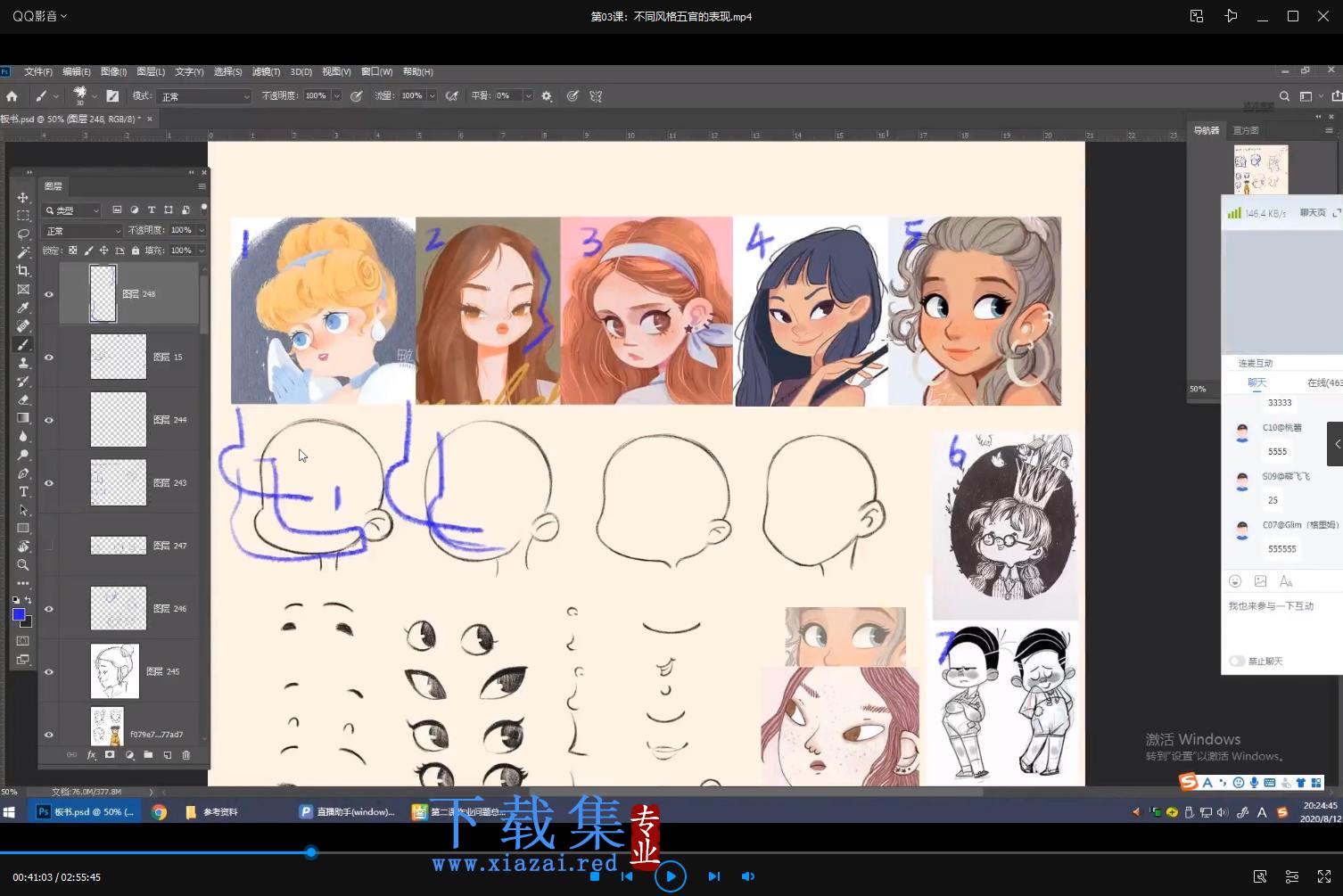
Task: Select the Zoom tool
Action: (23, 565)
